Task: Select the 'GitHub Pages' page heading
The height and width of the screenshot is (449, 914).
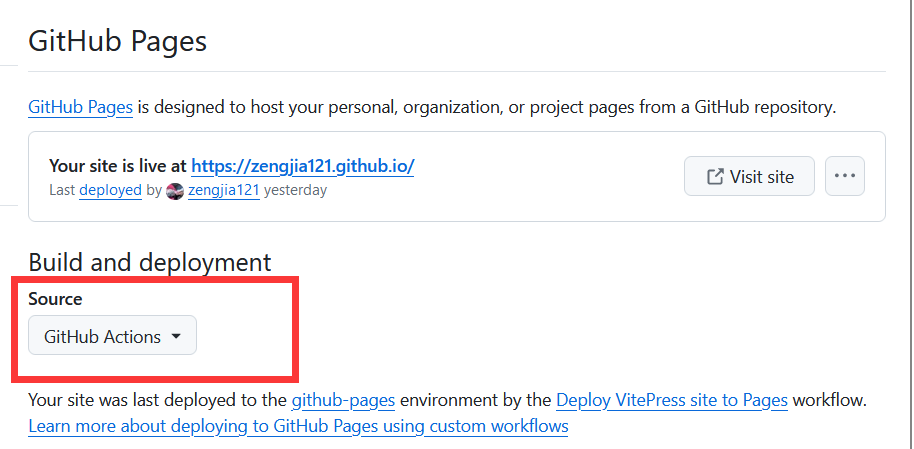Action: click(x=118, y=42)
